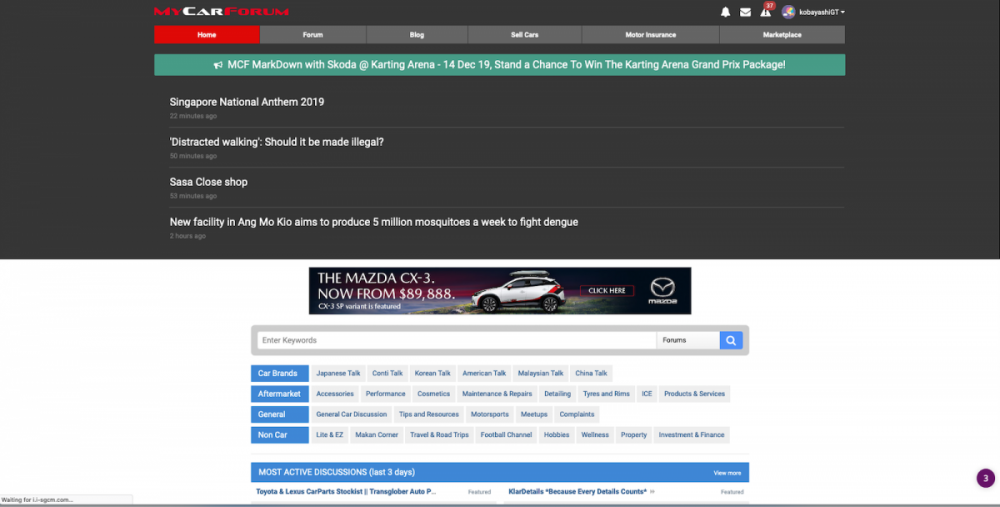Click the blue search magnifier button
Image resolution: width=1000 pixels, height=507 pixels.
coord(732,340)
